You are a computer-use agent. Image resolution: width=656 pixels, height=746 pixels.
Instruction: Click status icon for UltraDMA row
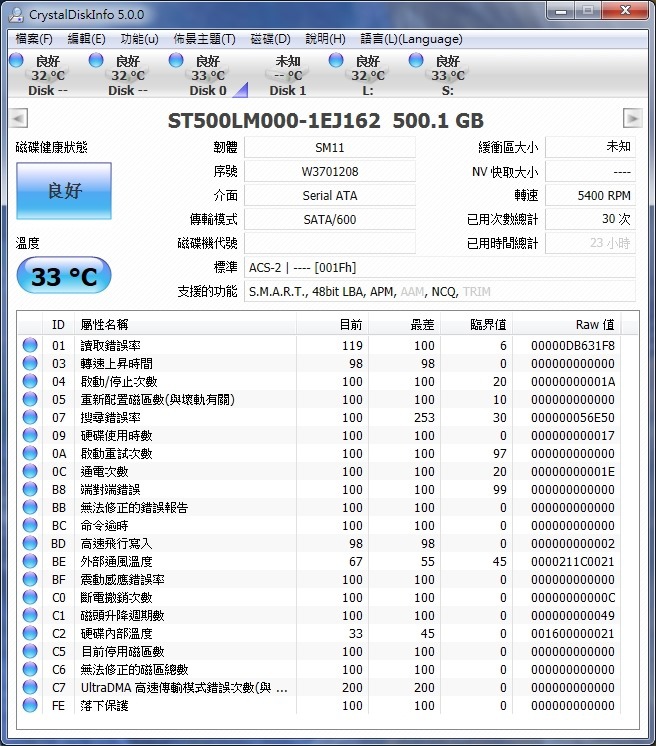30,687
